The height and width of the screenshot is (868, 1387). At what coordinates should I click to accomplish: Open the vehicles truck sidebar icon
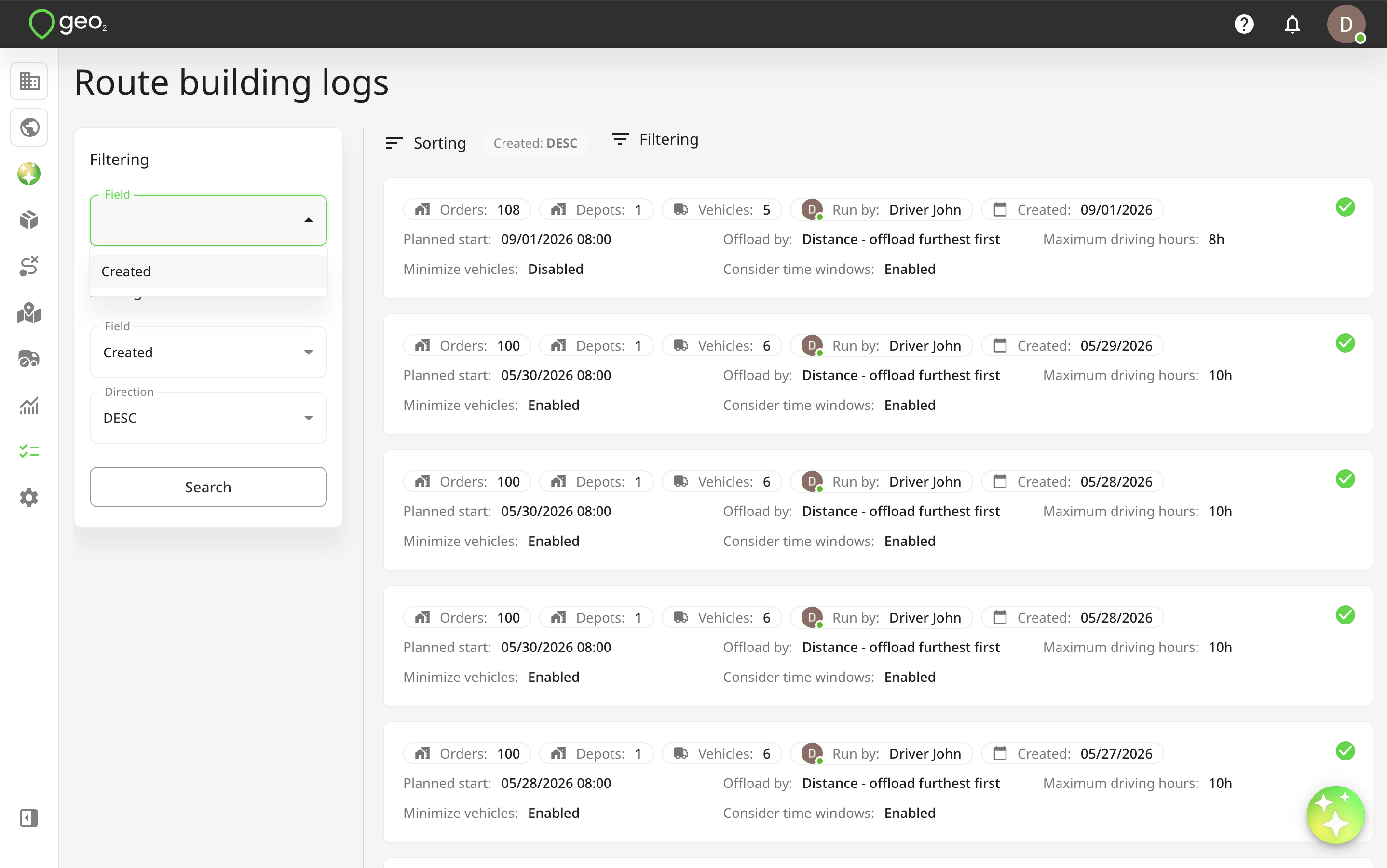29,359
